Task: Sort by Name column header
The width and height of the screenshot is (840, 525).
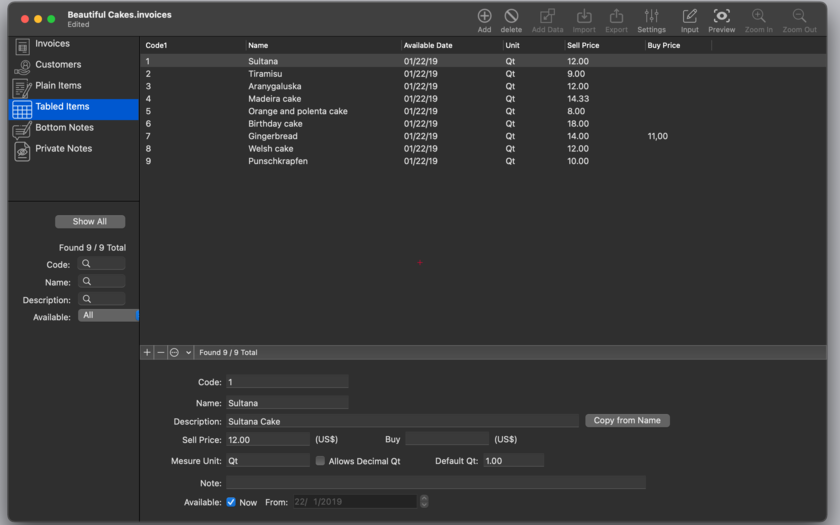Action: (x=323, y=46)
